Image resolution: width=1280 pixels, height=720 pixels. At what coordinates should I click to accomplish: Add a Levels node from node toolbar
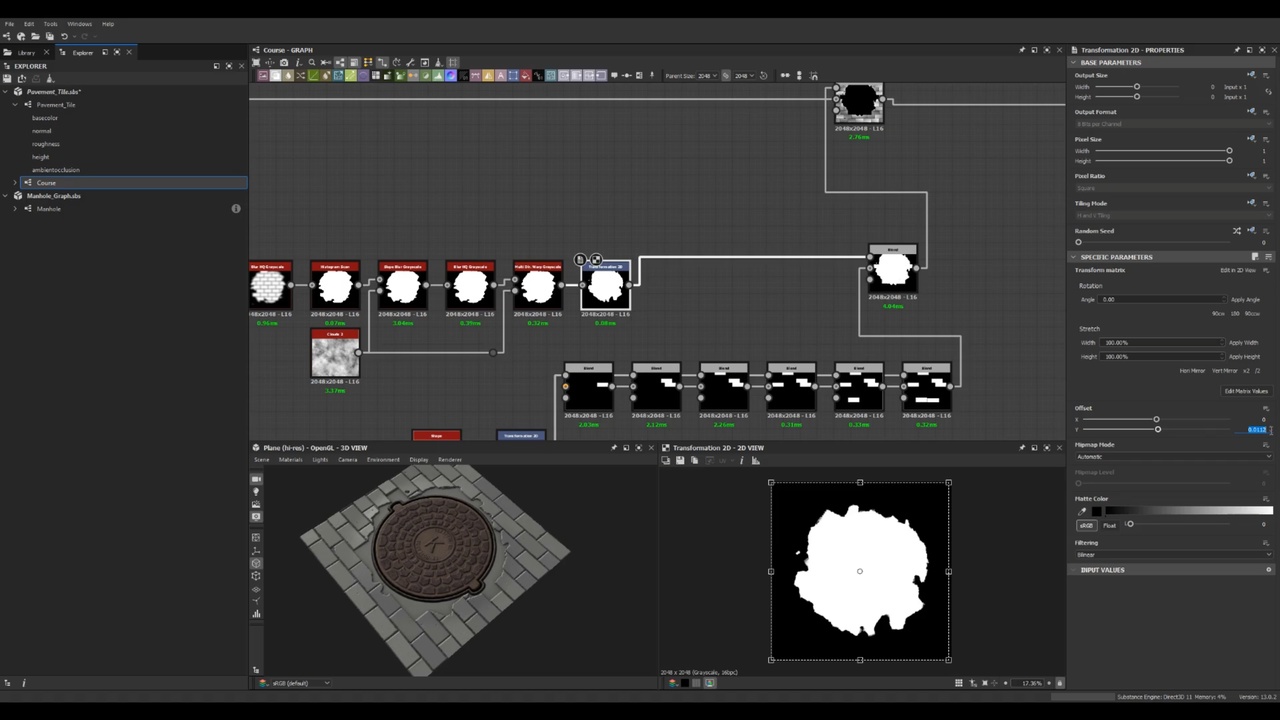click(x=438, y=75)
